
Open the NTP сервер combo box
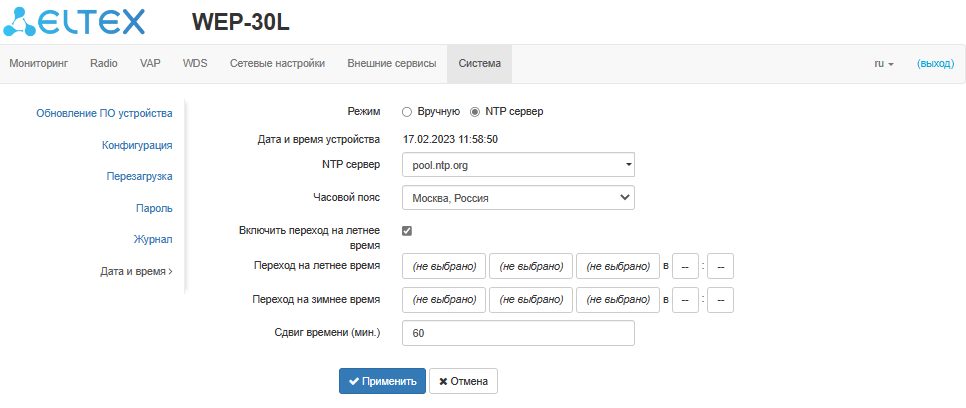click(518, 164)
